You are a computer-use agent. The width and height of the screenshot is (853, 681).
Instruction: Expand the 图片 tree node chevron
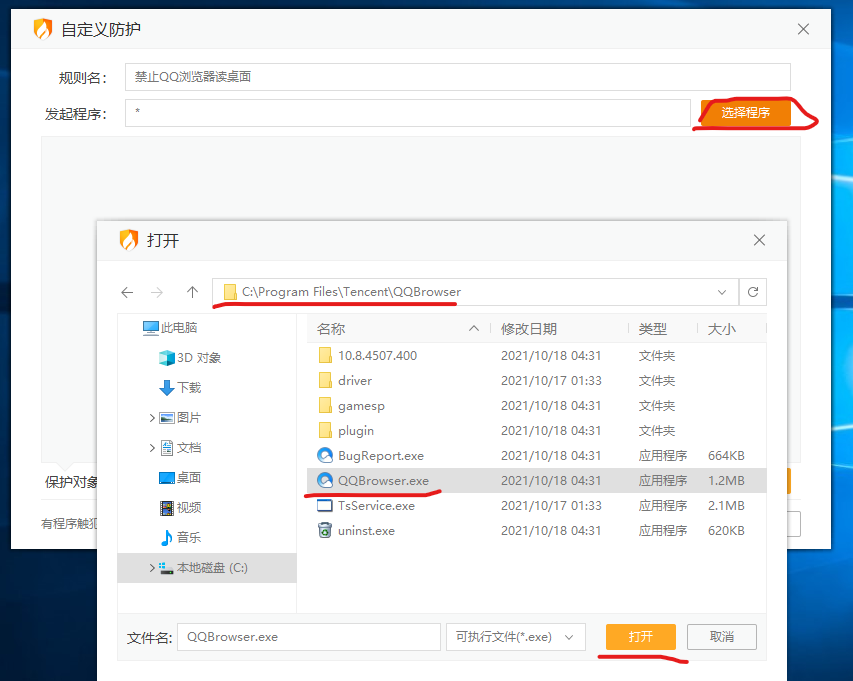coord(152,418)
